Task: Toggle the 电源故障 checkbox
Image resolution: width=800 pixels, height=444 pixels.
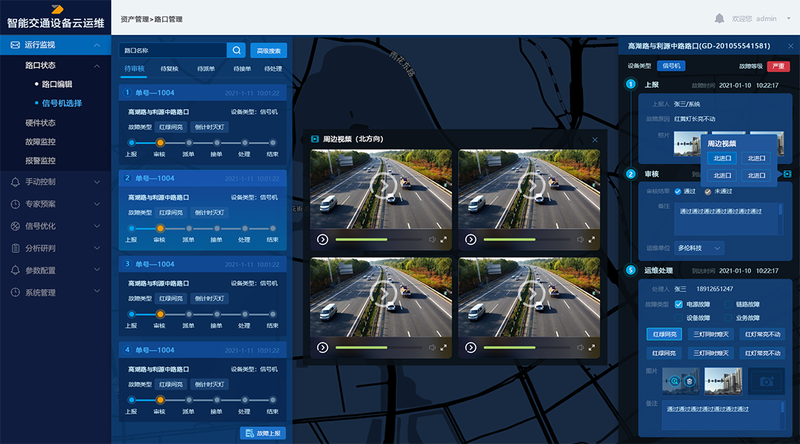Action: point(679,304)
